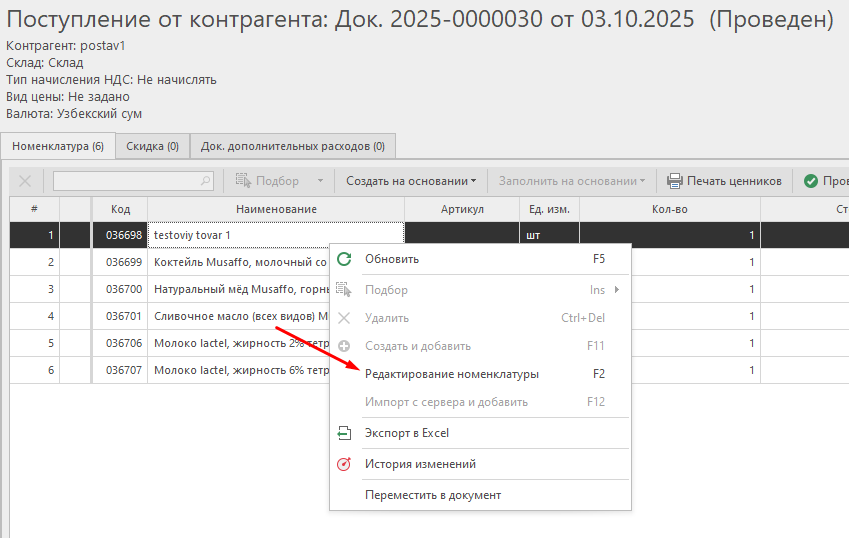Image resolution: width=849 pixels, height=538 pixels.
Task: Expand the Заполнить на основании dropdown
Action: click(571, 181)
